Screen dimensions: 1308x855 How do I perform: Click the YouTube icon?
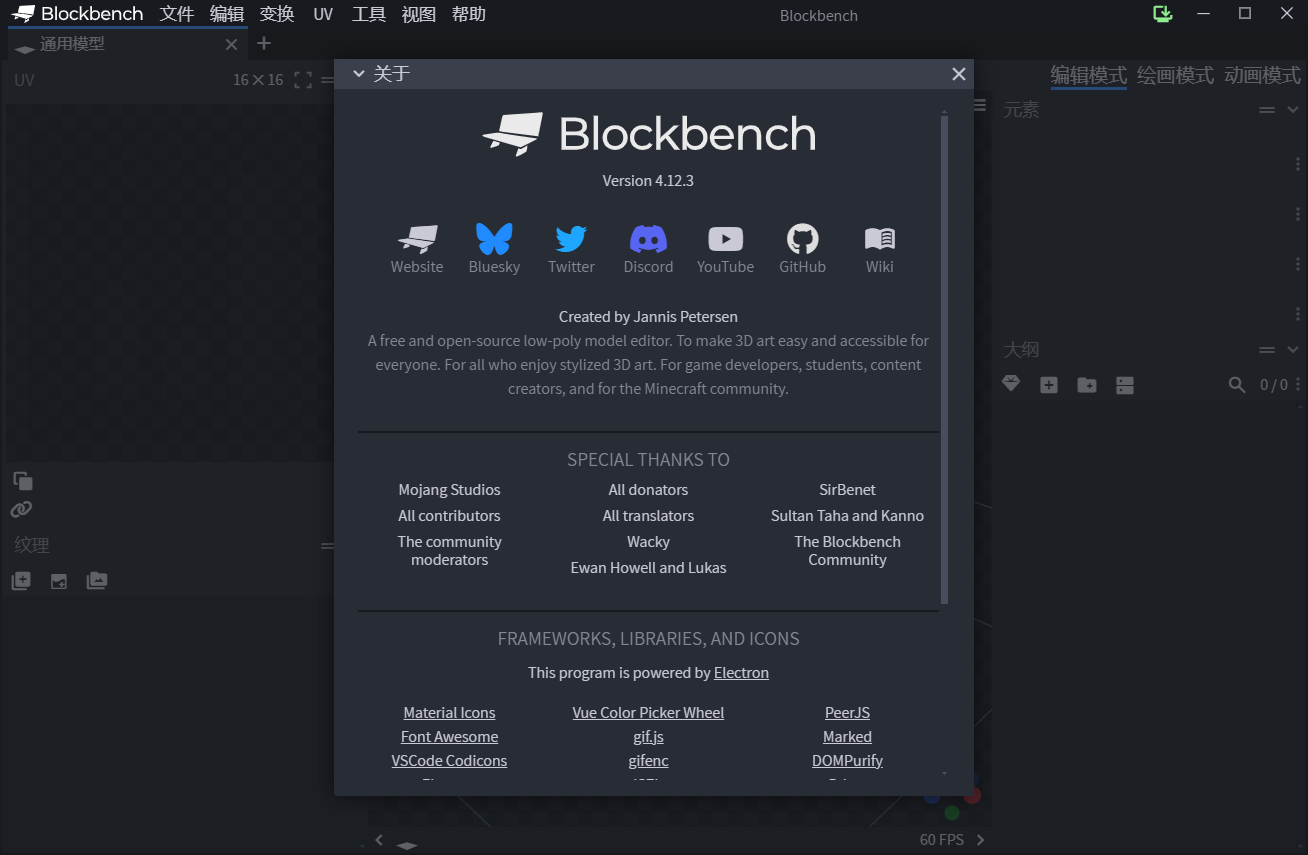coord(725,240)
